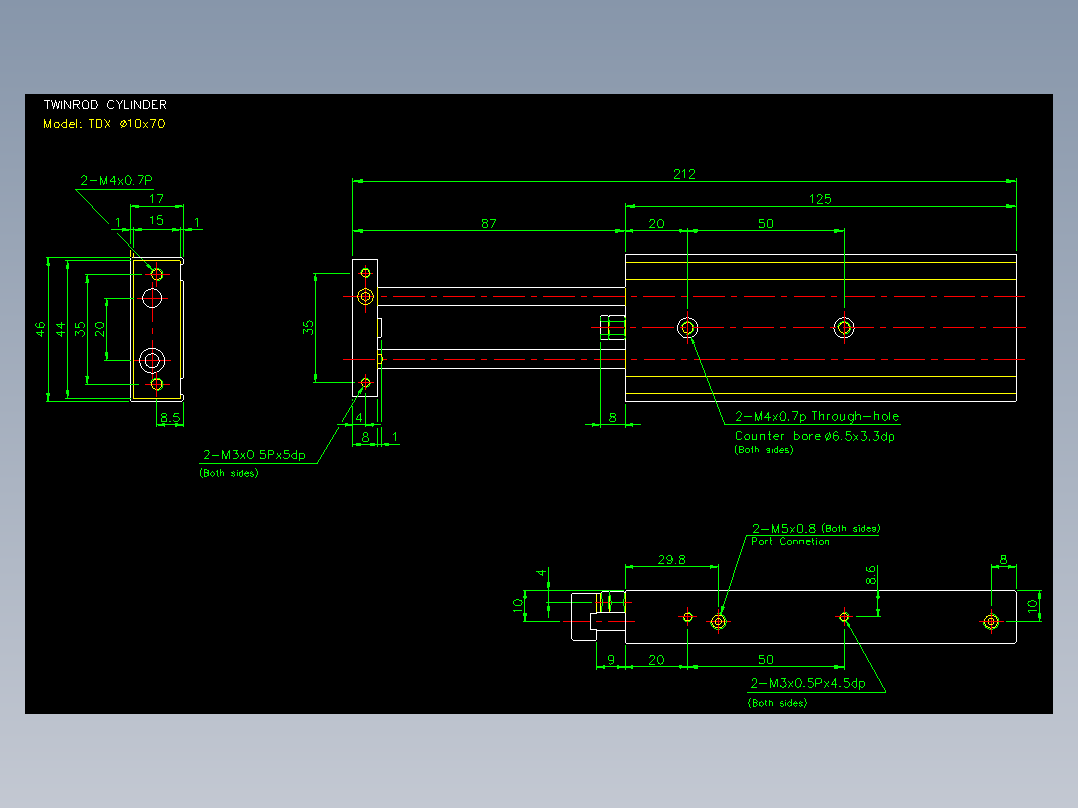
Task: Select the 2-M5x0.8 port callout
Action: point(784,528)
